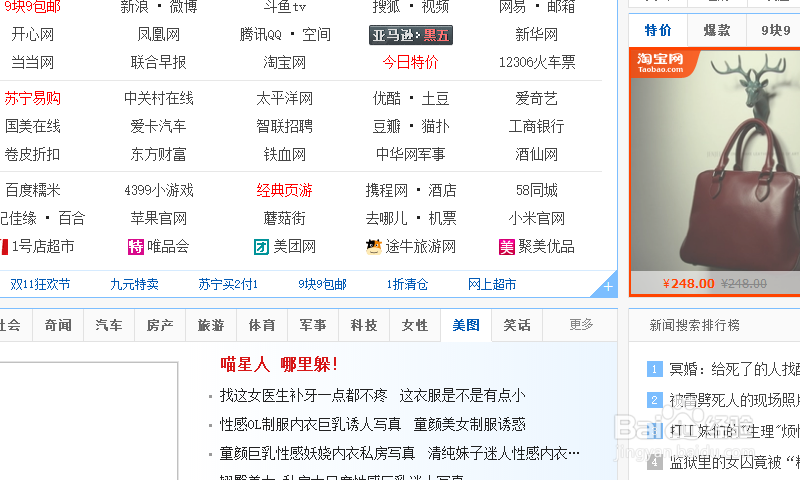Select the 美图 news tab
800x480 pixels.
(466, 325)
